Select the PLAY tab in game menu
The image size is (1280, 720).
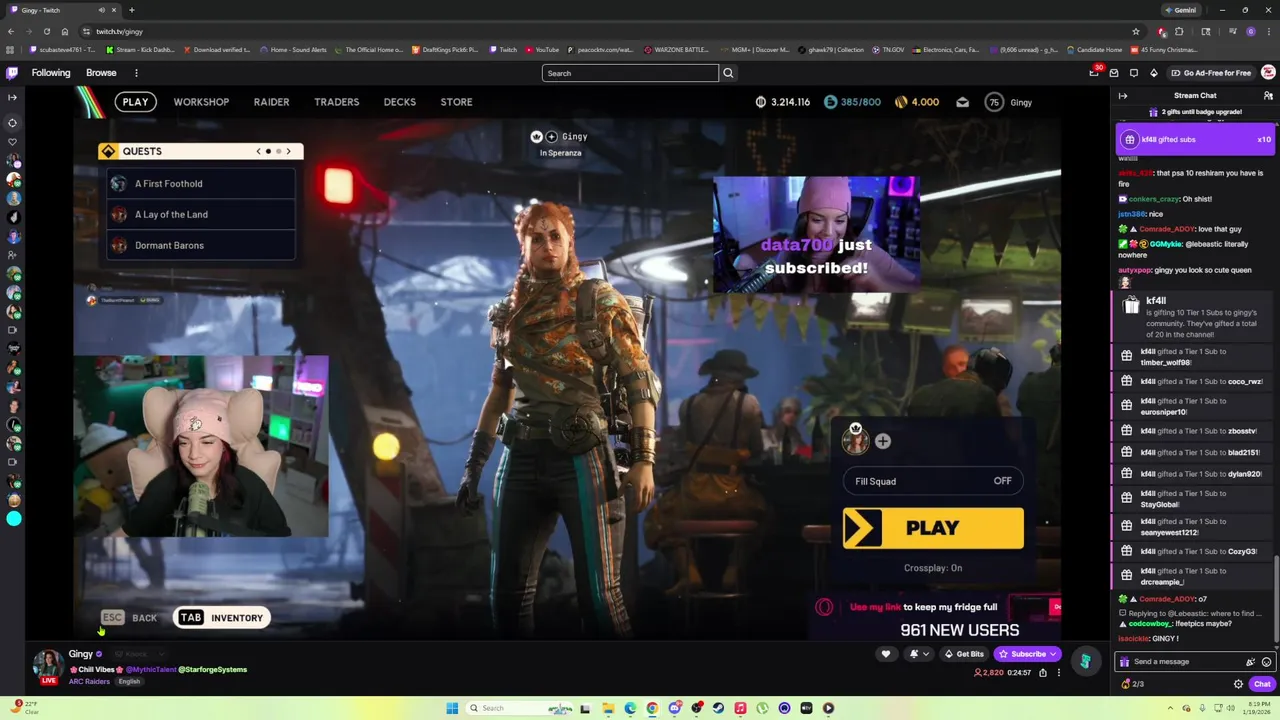(135, 102)
